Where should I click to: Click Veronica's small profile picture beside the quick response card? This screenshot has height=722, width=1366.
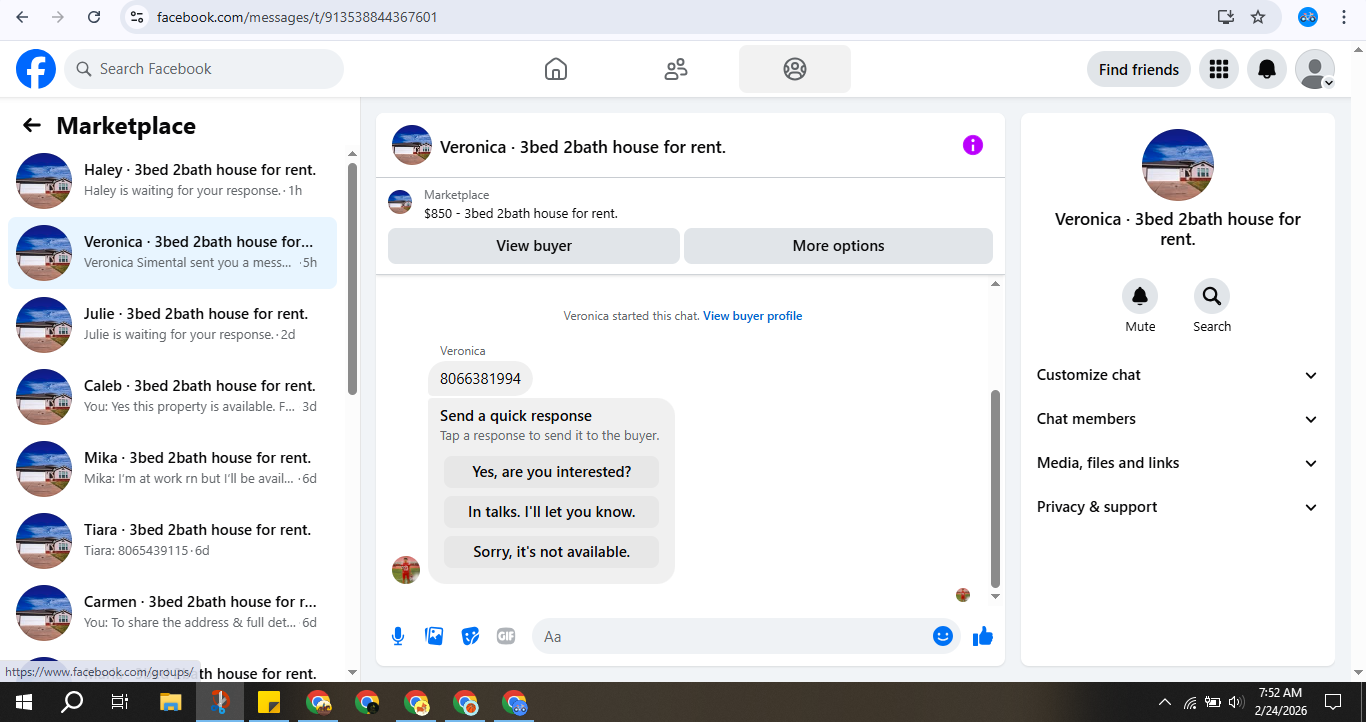click(x=406, y=570)
